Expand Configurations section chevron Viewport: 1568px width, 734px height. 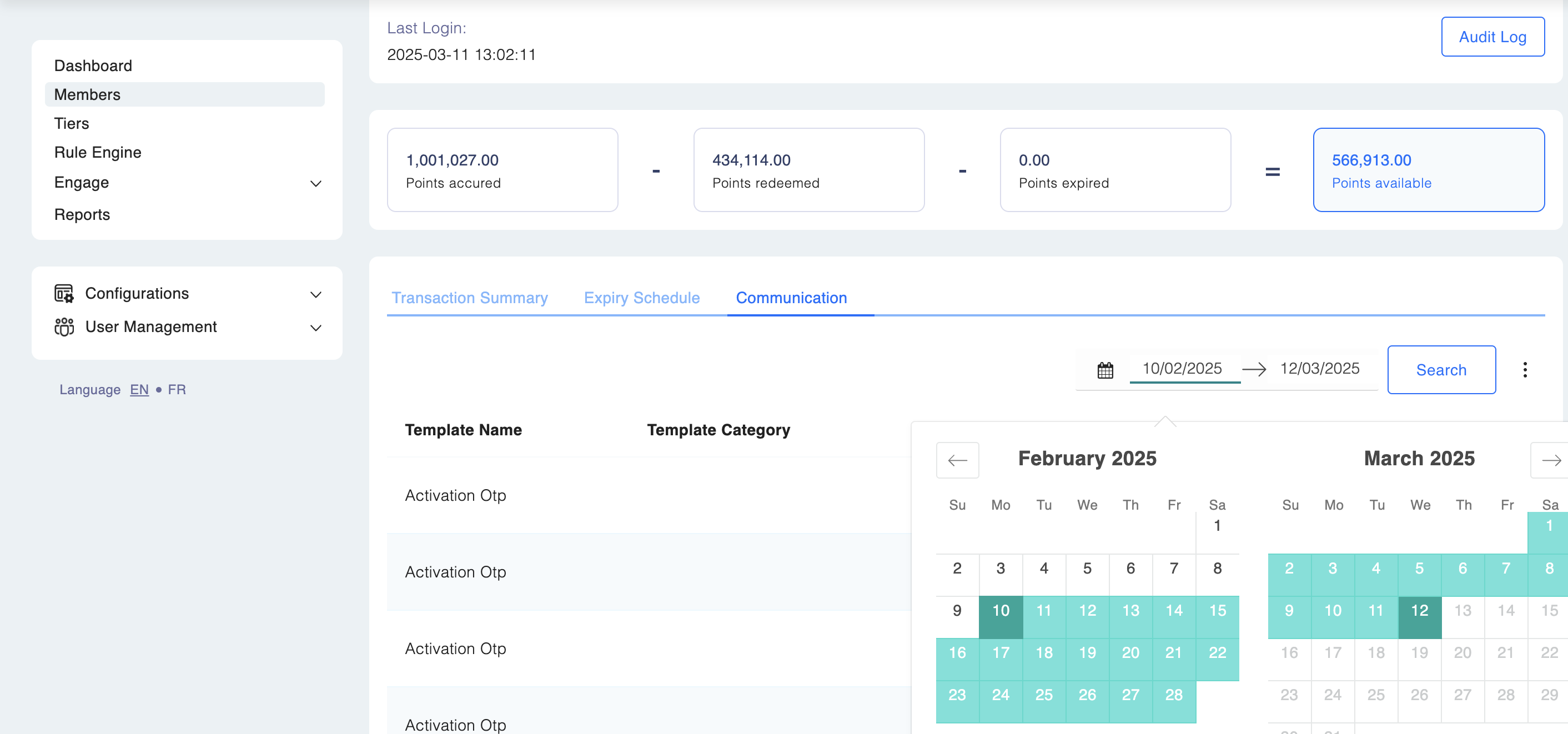click(x=315, y=295)
